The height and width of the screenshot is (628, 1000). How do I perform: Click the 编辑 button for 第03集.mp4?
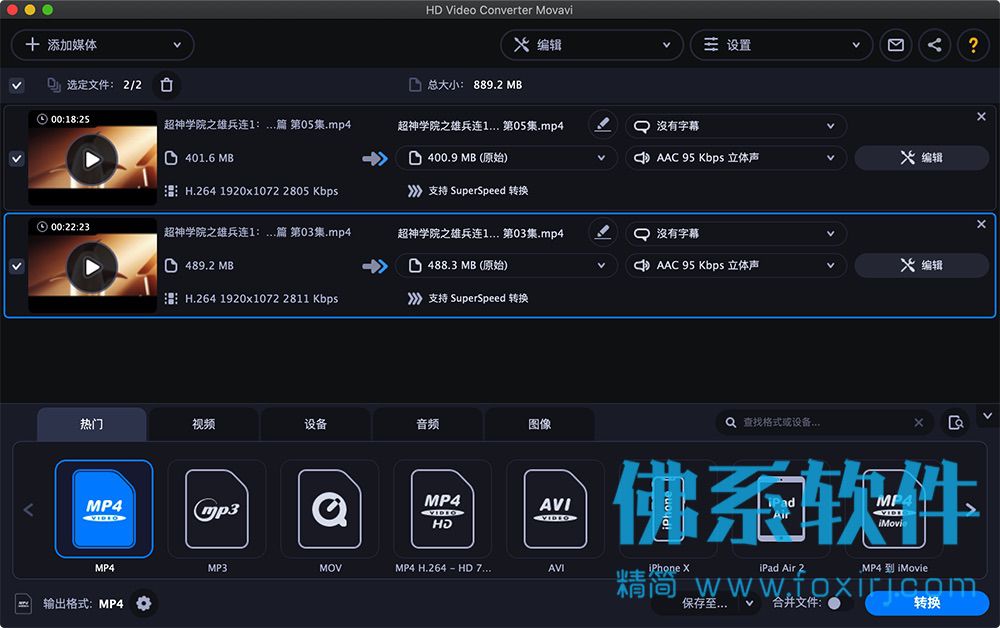(x=922, y=266)
